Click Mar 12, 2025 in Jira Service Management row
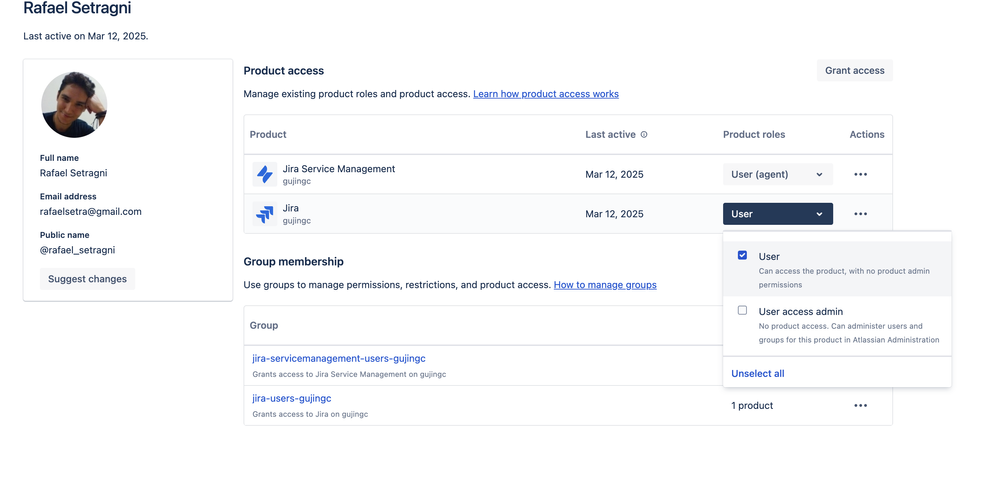 click(x=614, y=175)
